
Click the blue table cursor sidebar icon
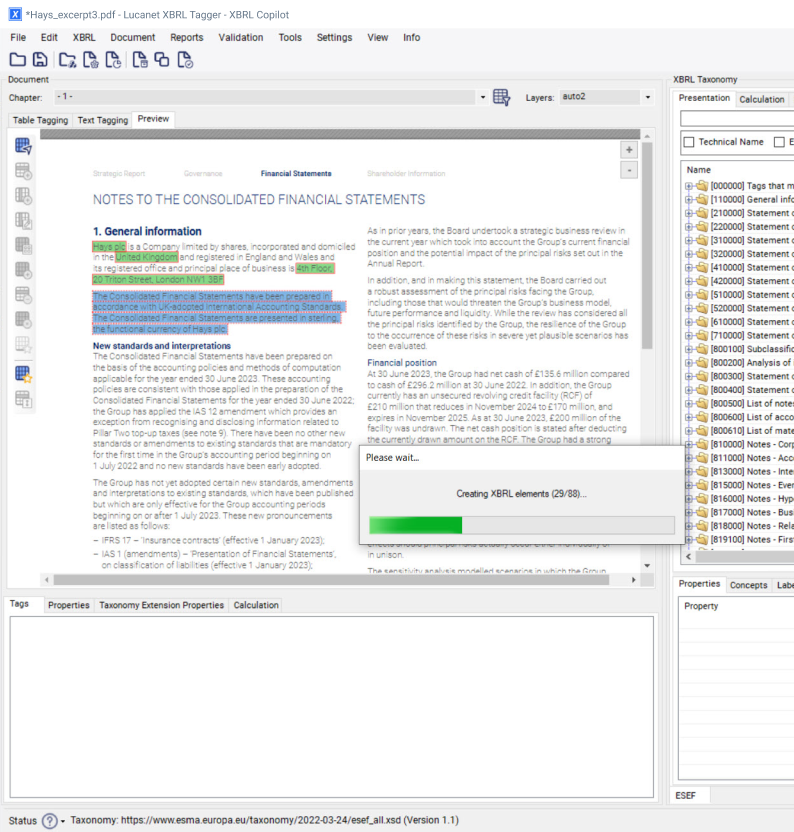click(x=23, y=147)
